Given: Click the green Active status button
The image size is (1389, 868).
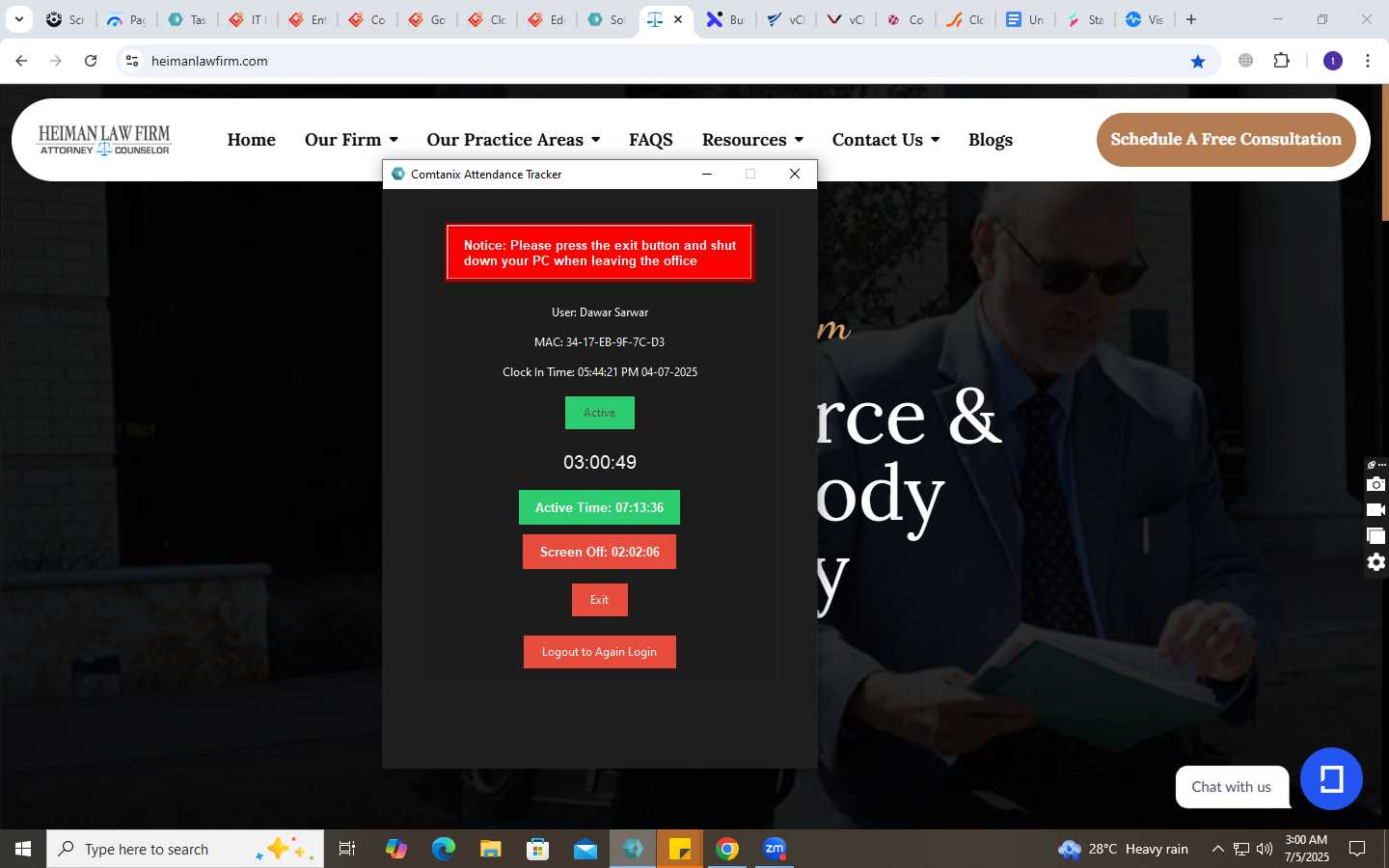Looking at the screenshot, I should 599,413.
